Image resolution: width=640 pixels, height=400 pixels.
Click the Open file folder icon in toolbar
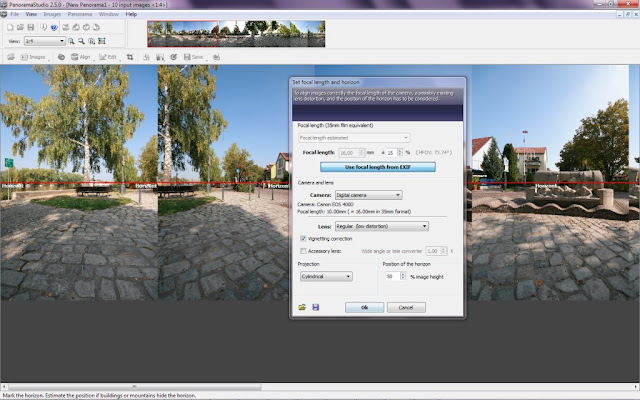20,27
